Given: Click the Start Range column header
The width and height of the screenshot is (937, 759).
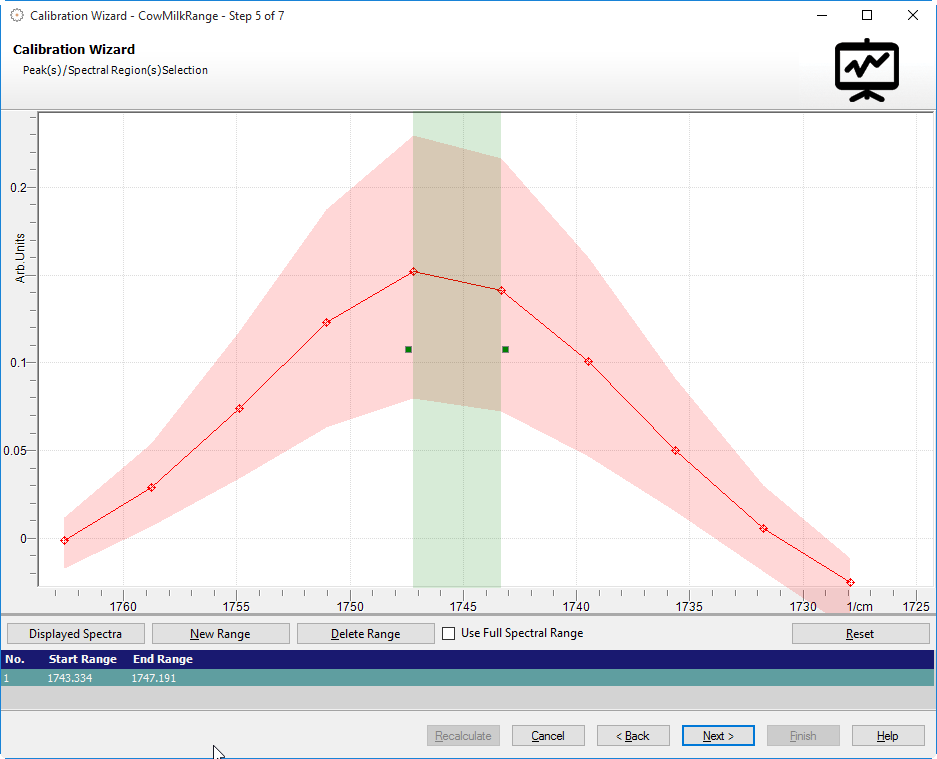Looking at the screenshot, I should [82, 660].
